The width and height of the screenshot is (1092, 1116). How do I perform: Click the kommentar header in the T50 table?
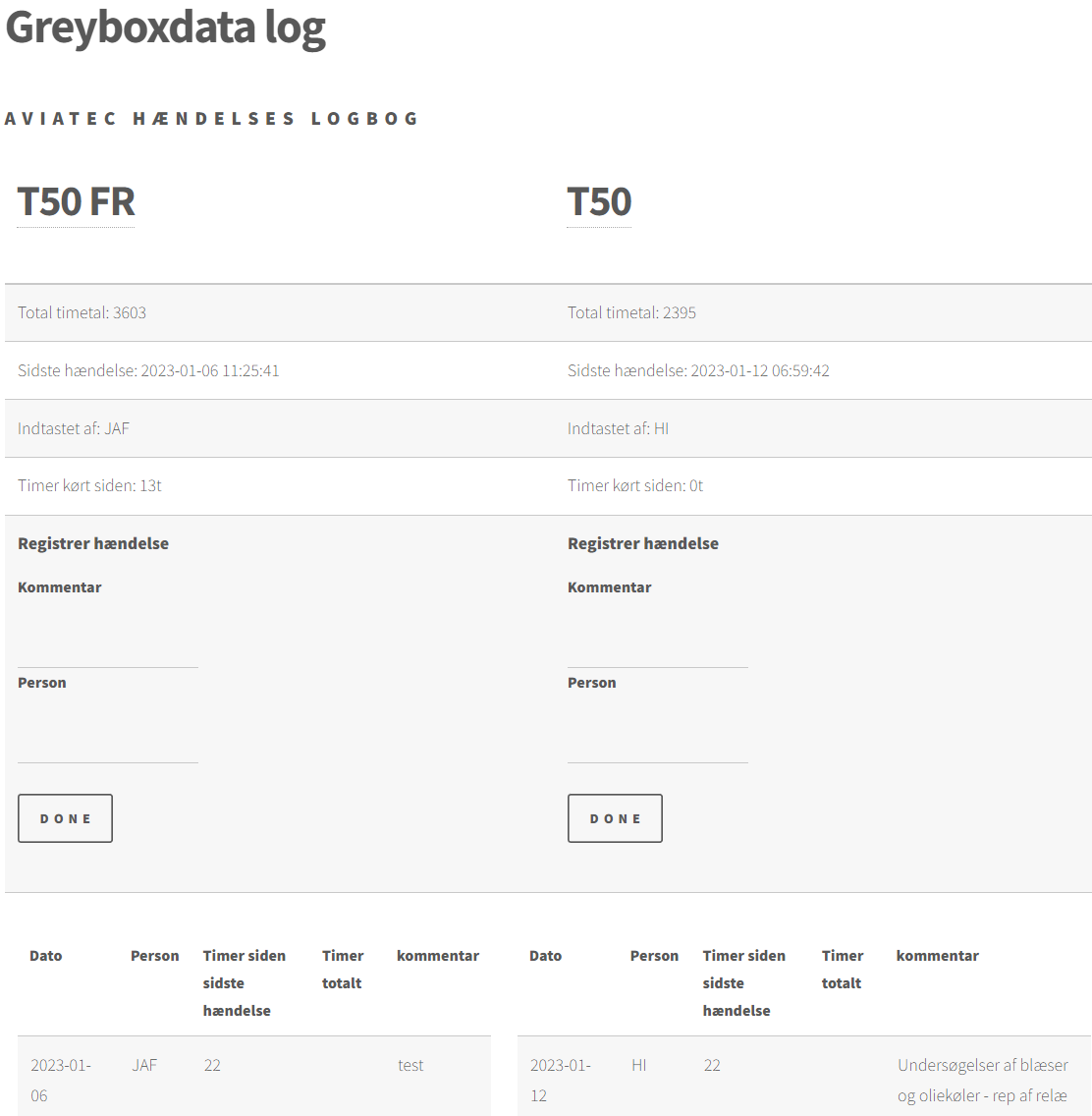click(937, 956)
